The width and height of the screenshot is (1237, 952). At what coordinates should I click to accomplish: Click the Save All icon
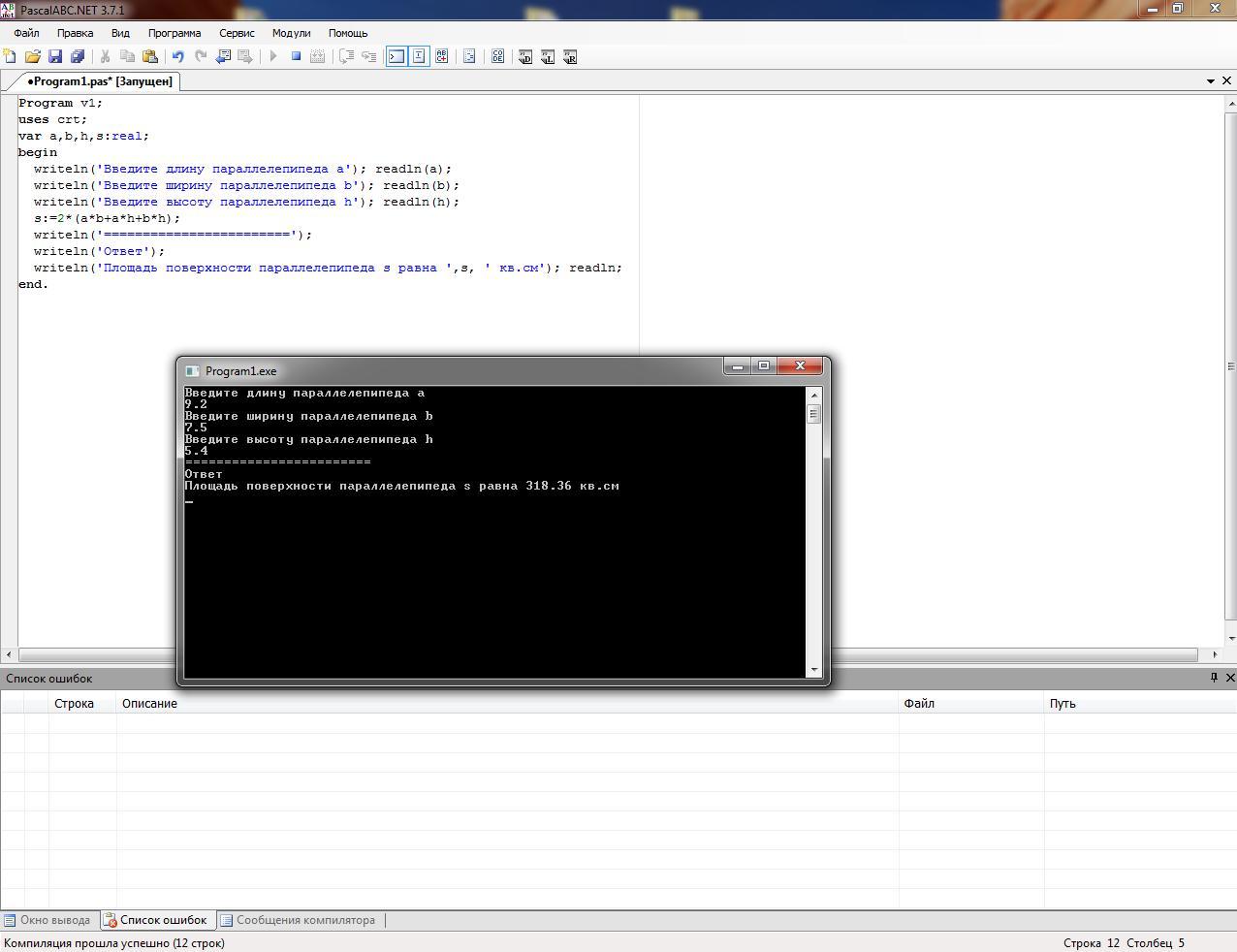78,56
